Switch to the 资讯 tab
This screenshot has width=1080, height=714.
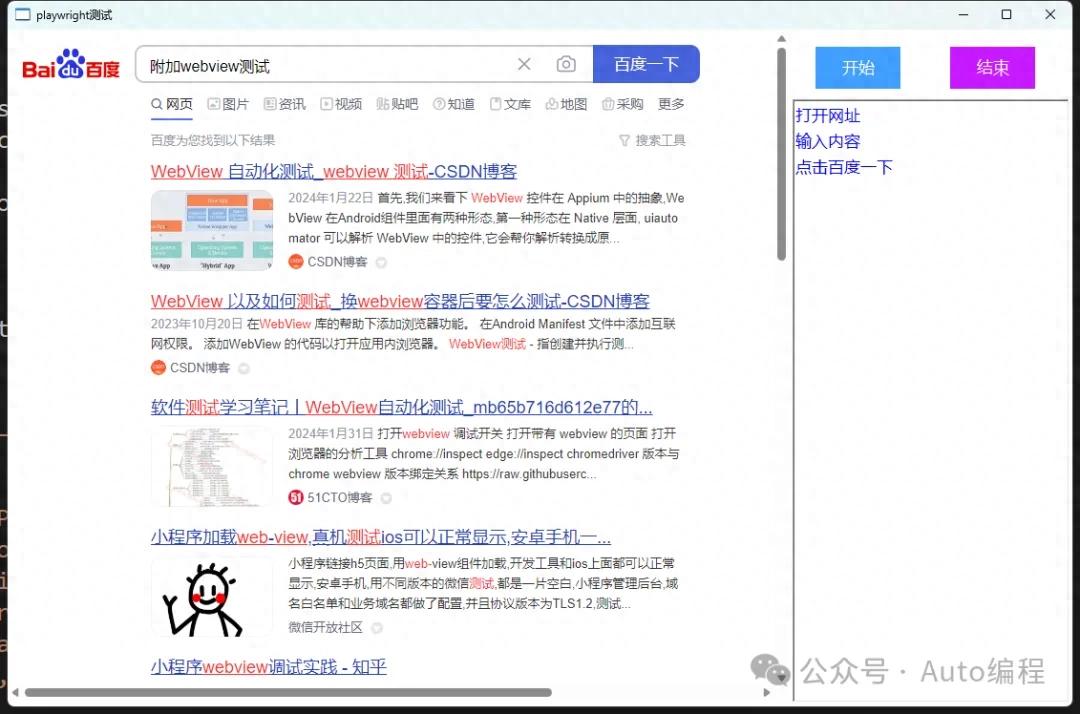(x=284, y=104)
